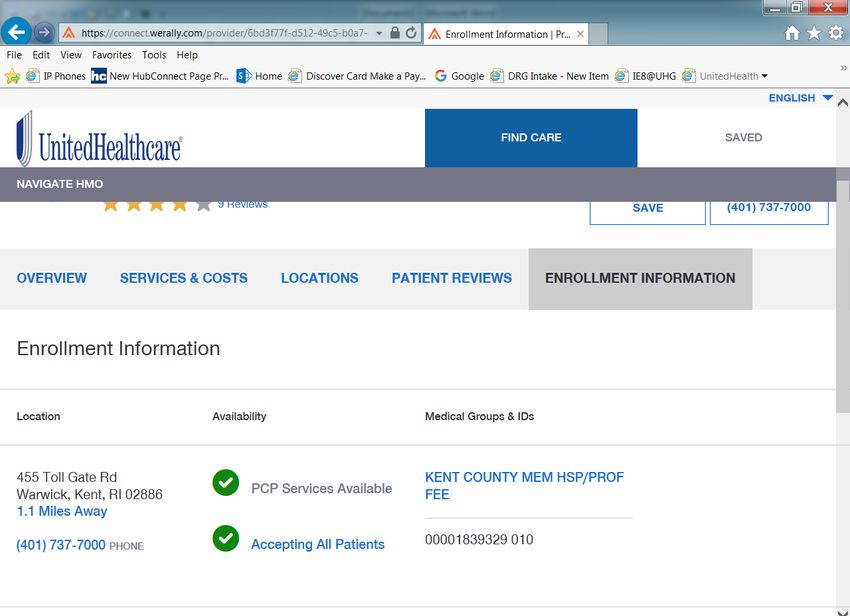Click in the URL address field

pyautogui.click(x=224, y=33)
